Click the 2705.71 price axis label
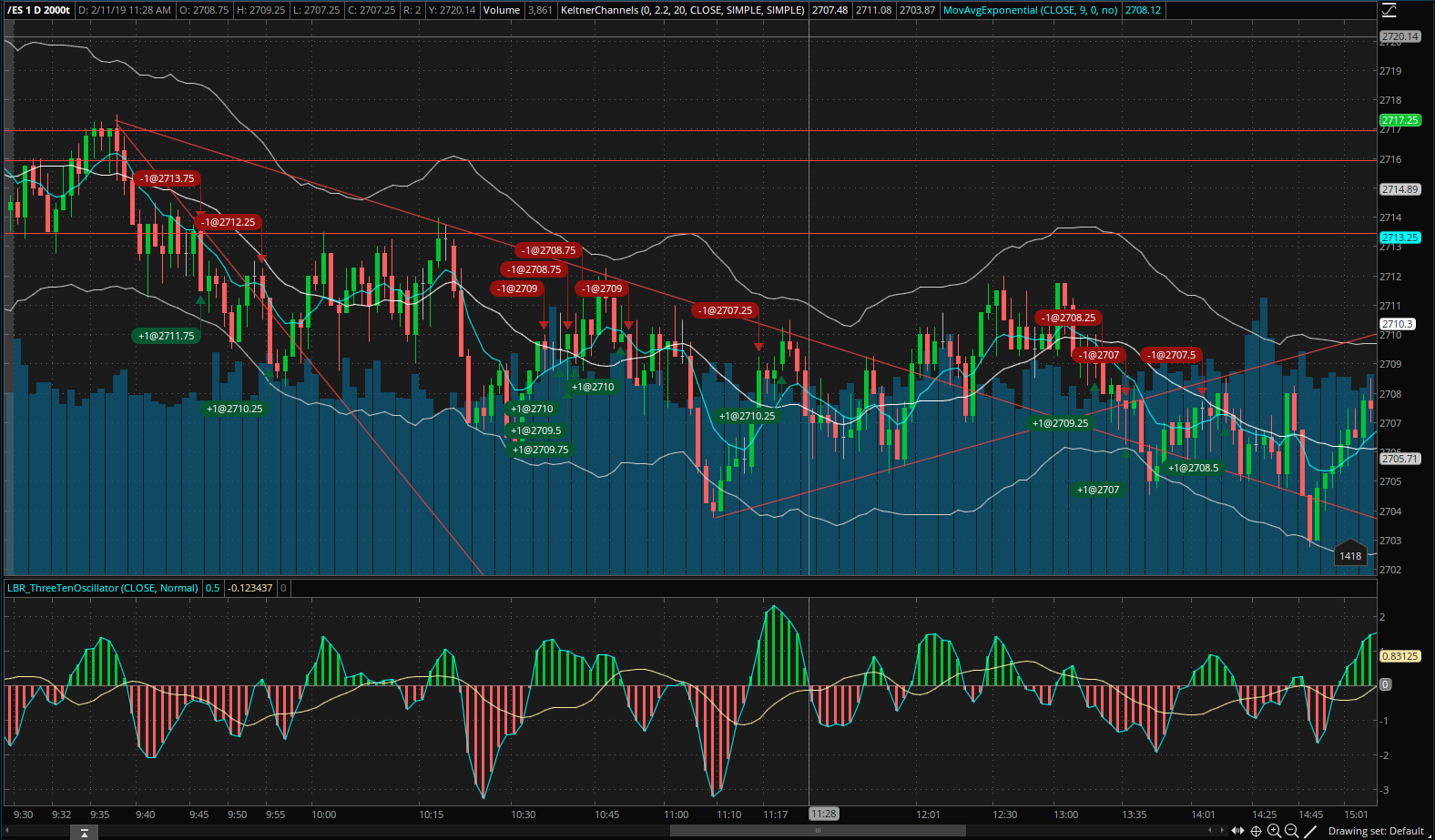Image resolution: width=1435 pixels, height=840 pixels. click(1399, 459)
